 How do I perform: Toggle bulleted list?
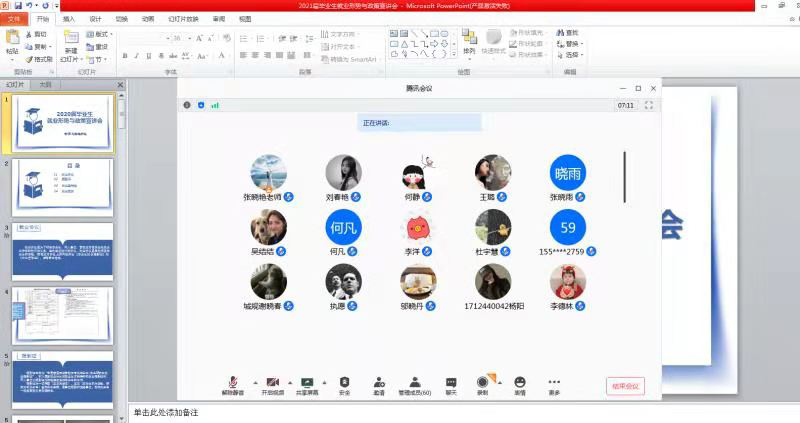(245, 39)
